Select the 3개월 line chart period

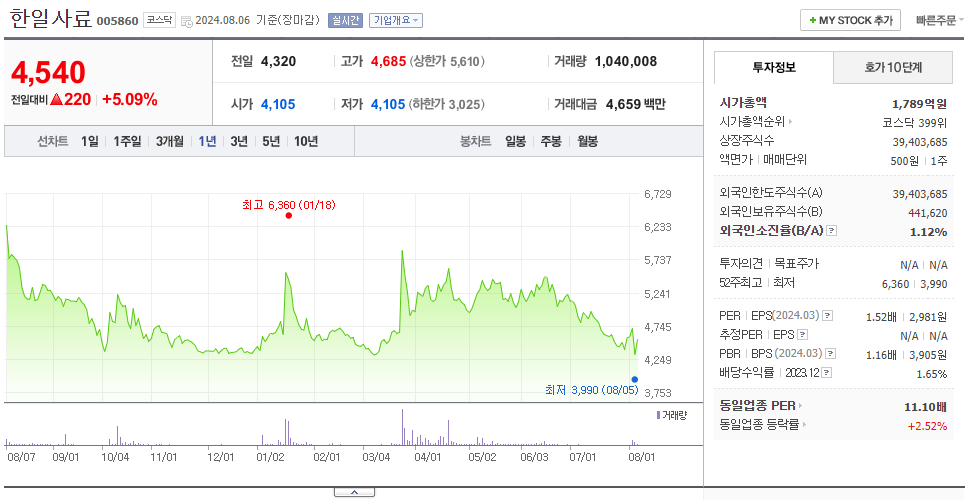click(170, 141)
